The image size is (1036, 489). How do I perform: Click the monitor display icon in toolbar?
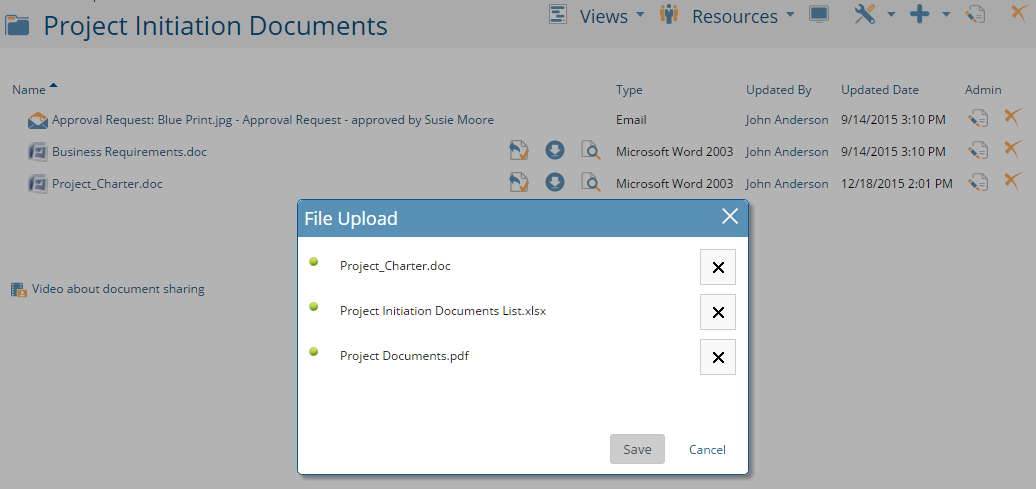[x=819, y=14]
